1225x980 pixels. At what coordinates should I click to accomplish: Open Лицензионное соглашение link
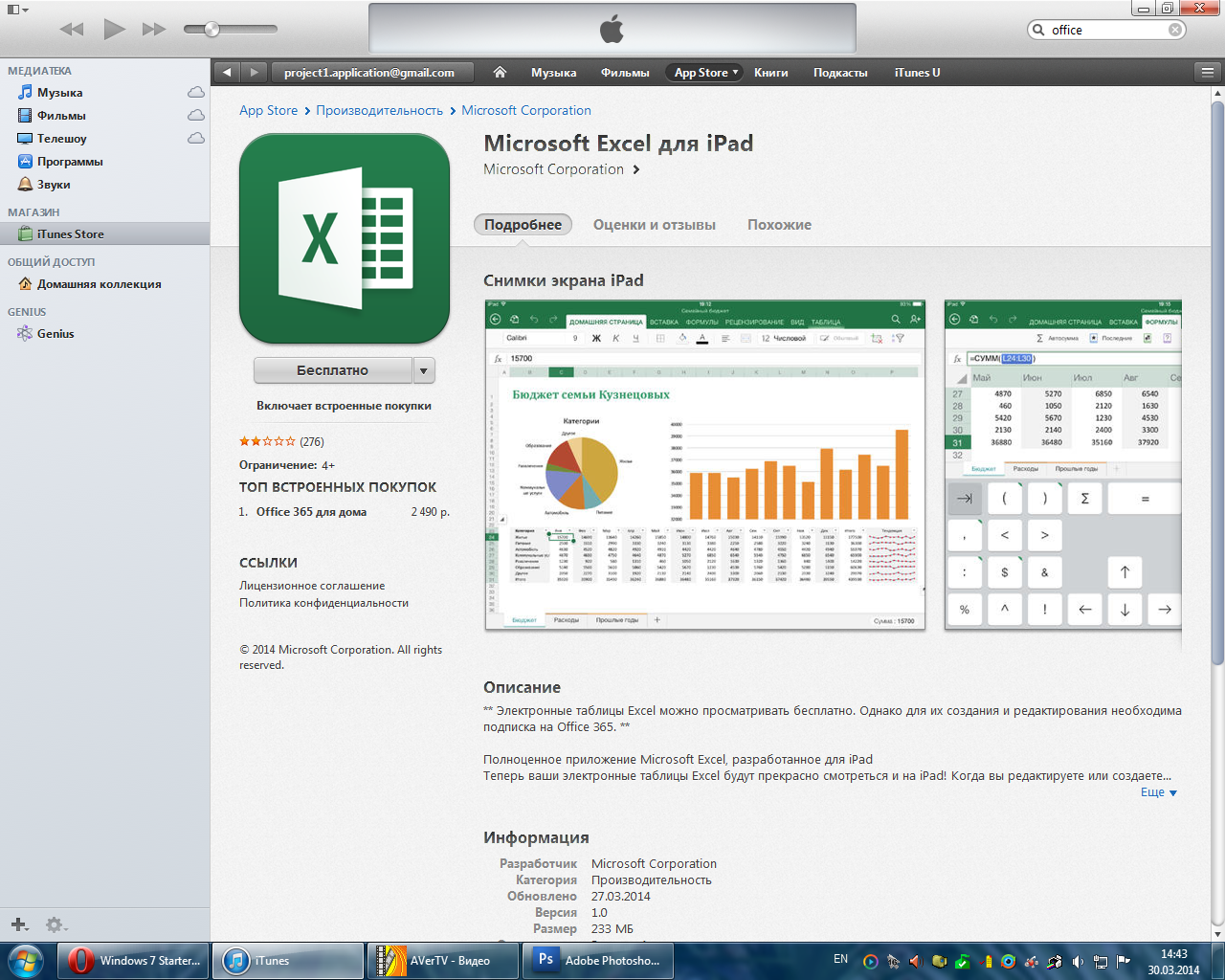(x=312, y=586)
